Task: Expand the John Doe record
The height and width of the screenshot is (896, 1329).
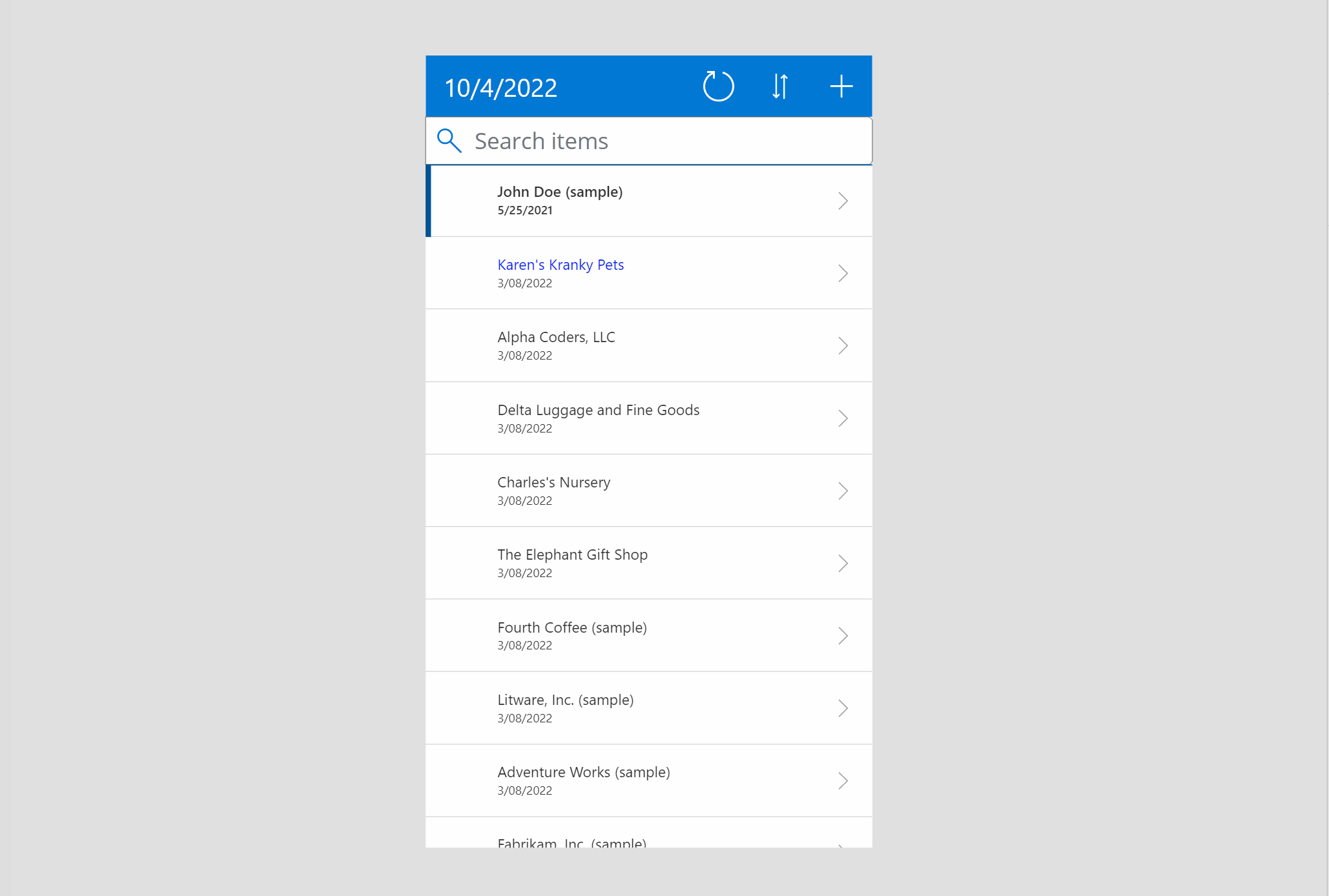Action: click(843, 200)
